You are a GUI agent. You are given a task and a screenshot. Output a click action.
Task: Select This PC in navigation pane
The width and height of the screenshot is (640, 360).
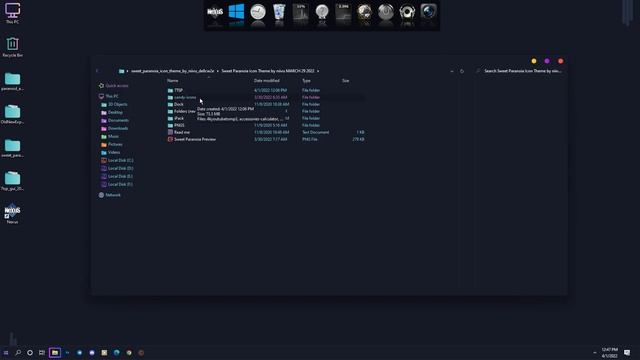coord(109,96)
